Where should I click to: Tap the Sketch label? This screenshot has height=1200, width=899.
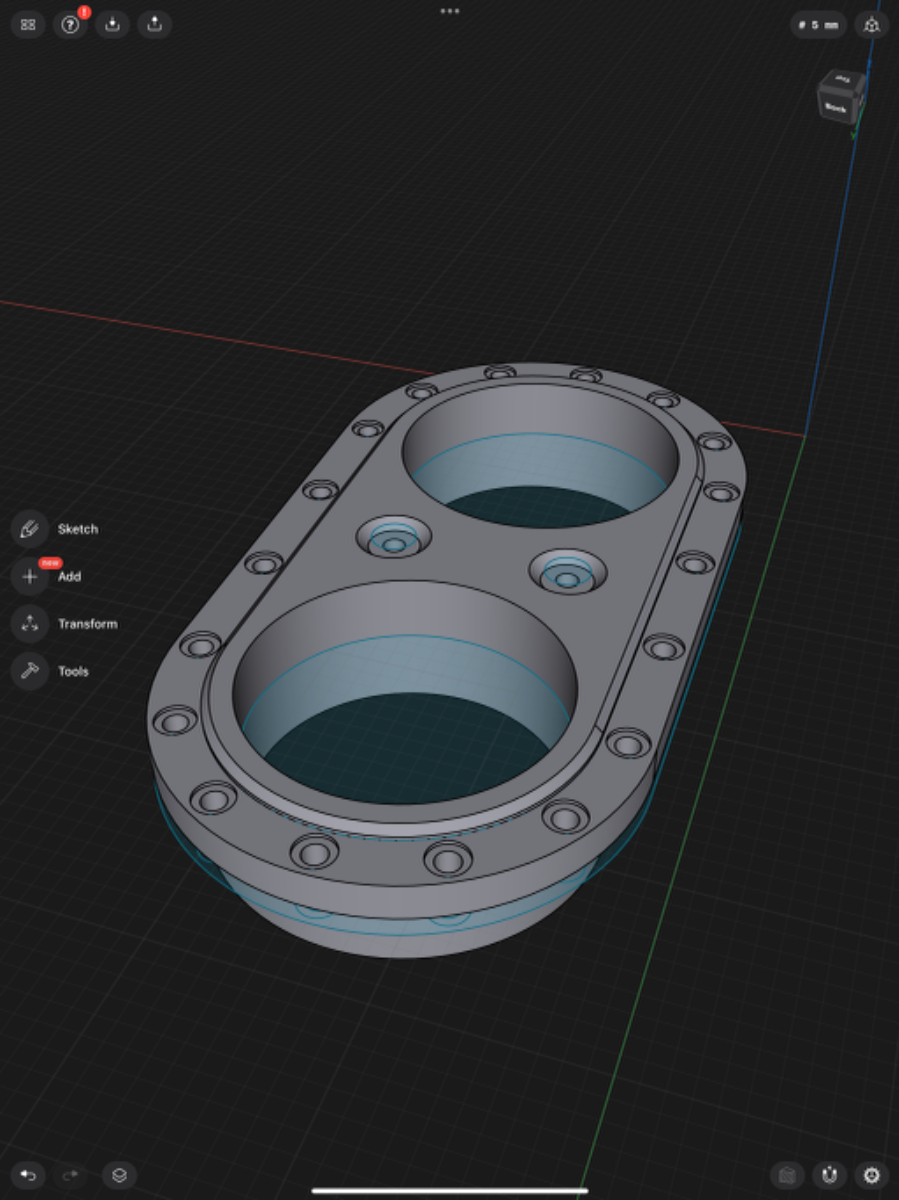78,529
